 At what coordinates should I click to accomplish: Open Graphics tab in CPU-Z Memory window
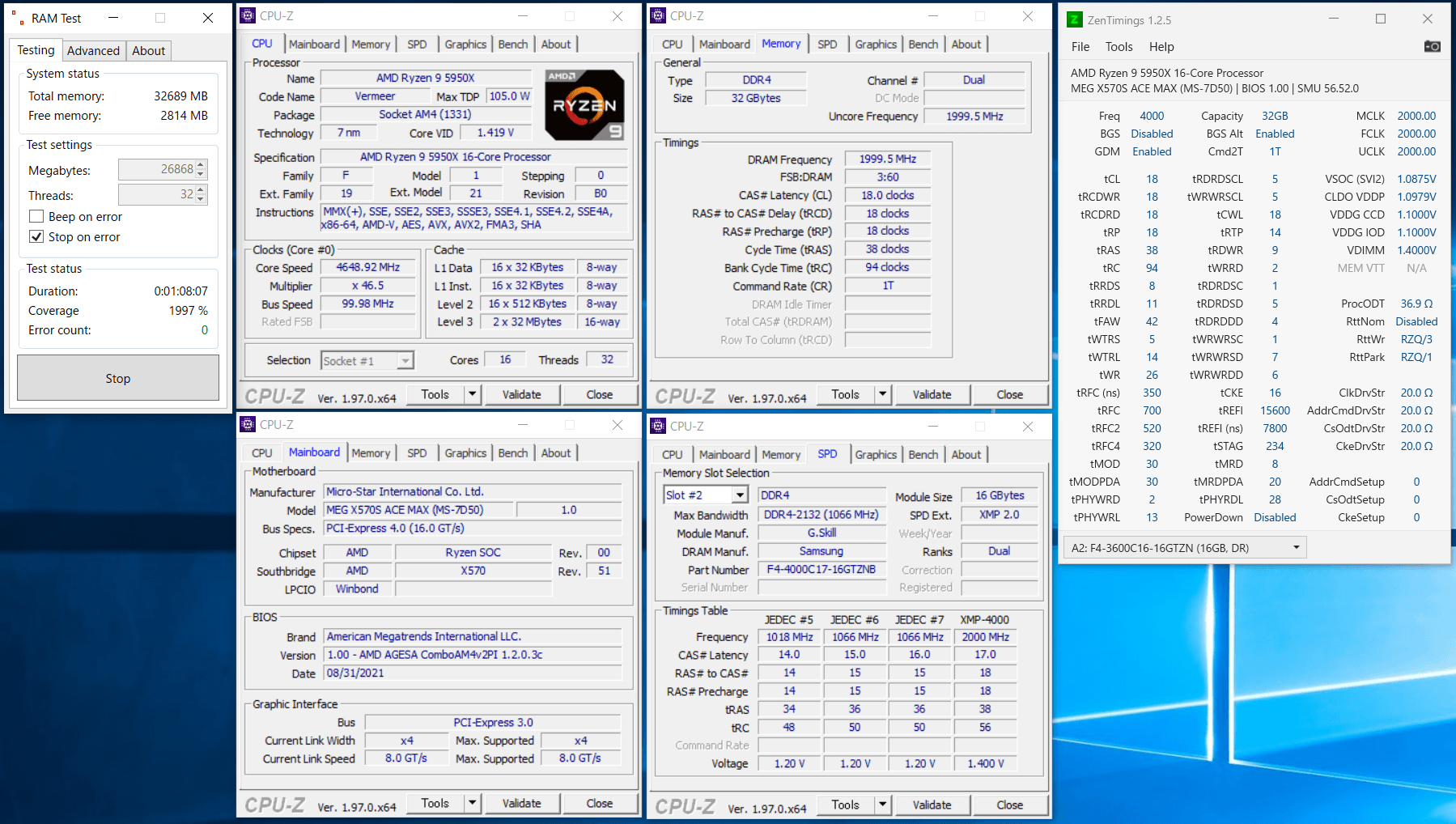[876, 45]
